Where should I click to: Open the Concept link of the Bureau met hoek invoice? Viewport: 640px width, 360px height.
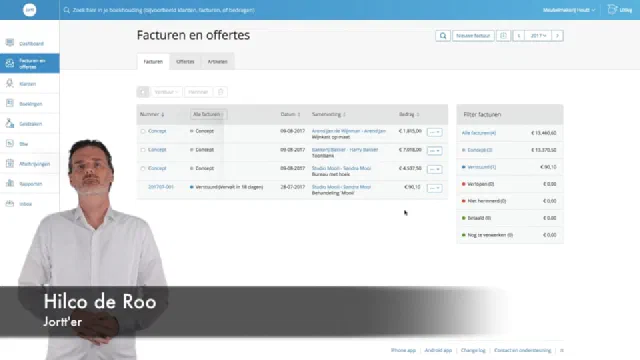tap(157, 168)
